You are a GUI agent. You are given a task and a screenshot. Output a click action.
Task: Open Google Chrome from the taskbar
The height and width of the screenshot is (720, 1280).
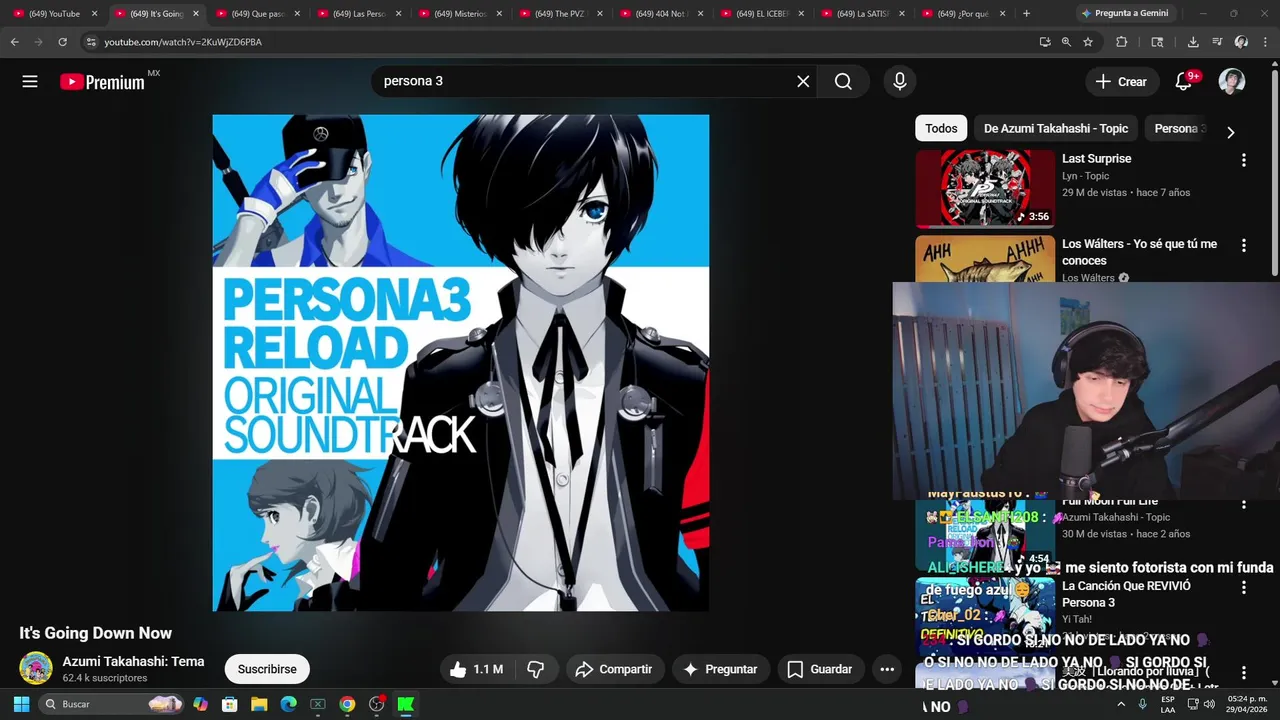347,704
